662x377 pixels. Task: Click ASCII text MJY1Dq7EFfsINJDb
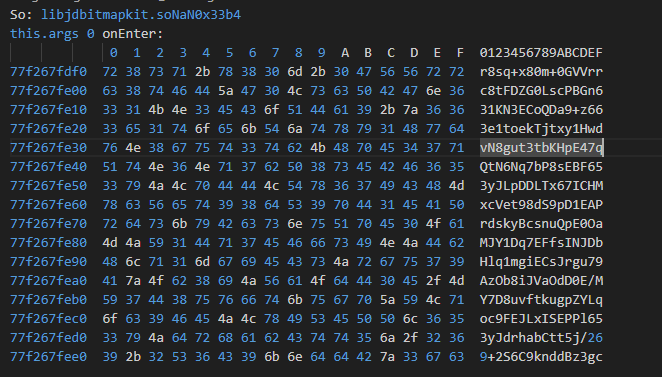point(541,243)
